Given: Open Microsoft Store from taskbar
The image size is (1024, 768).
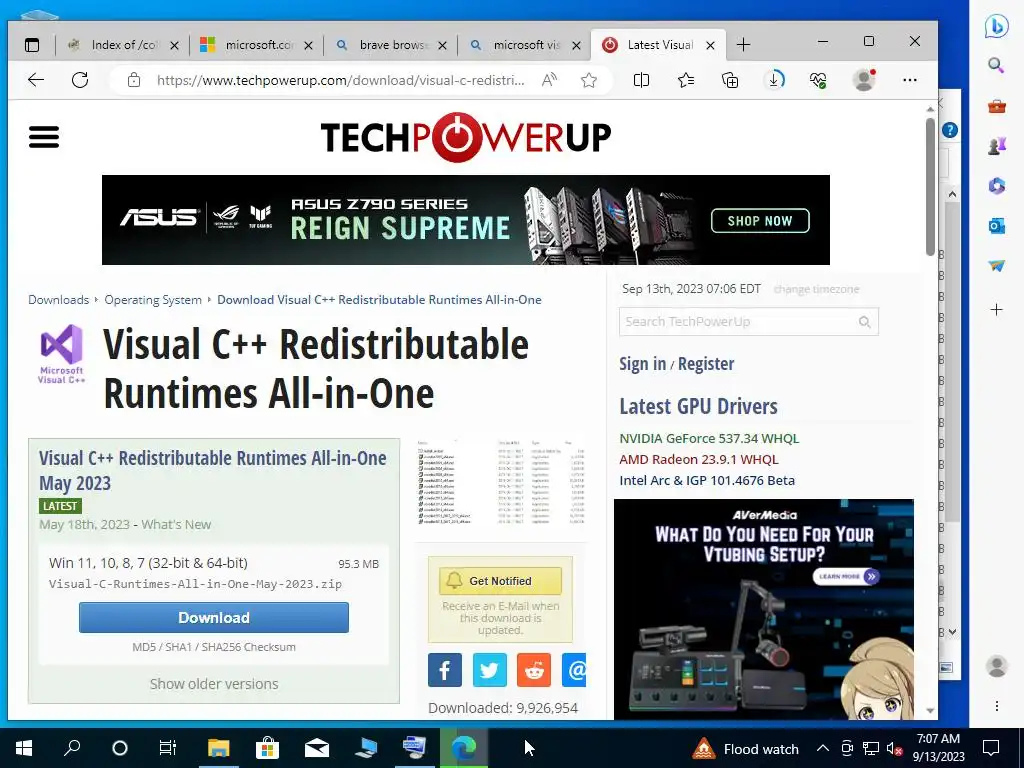Looking at the screenshot, I should (x=267, y=748).
